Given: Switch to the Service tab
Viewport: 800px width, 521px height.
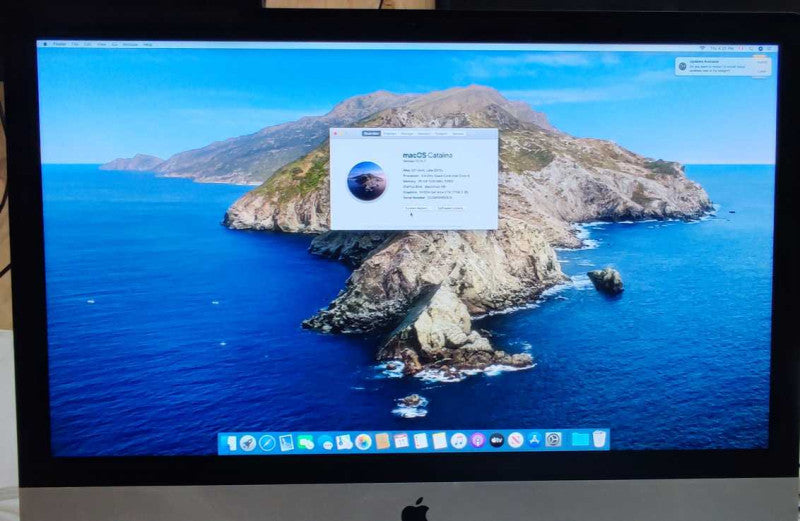Looking at the screenshot, I should 458,134.
